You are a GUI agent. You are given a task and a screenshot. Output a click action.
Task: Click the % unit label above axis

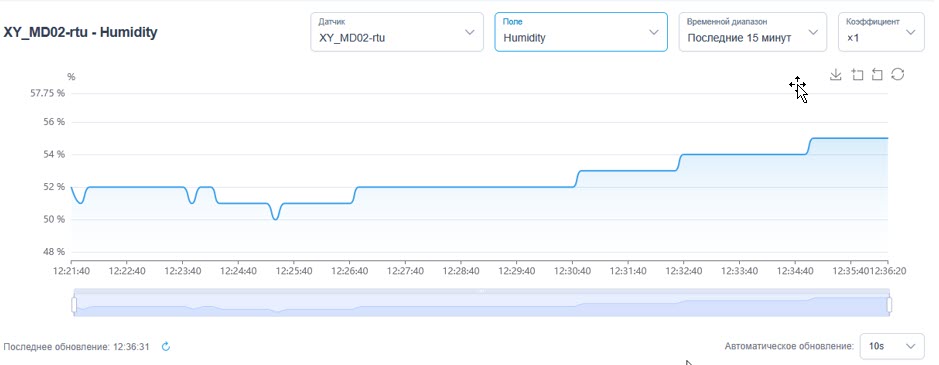click(71, 77)
